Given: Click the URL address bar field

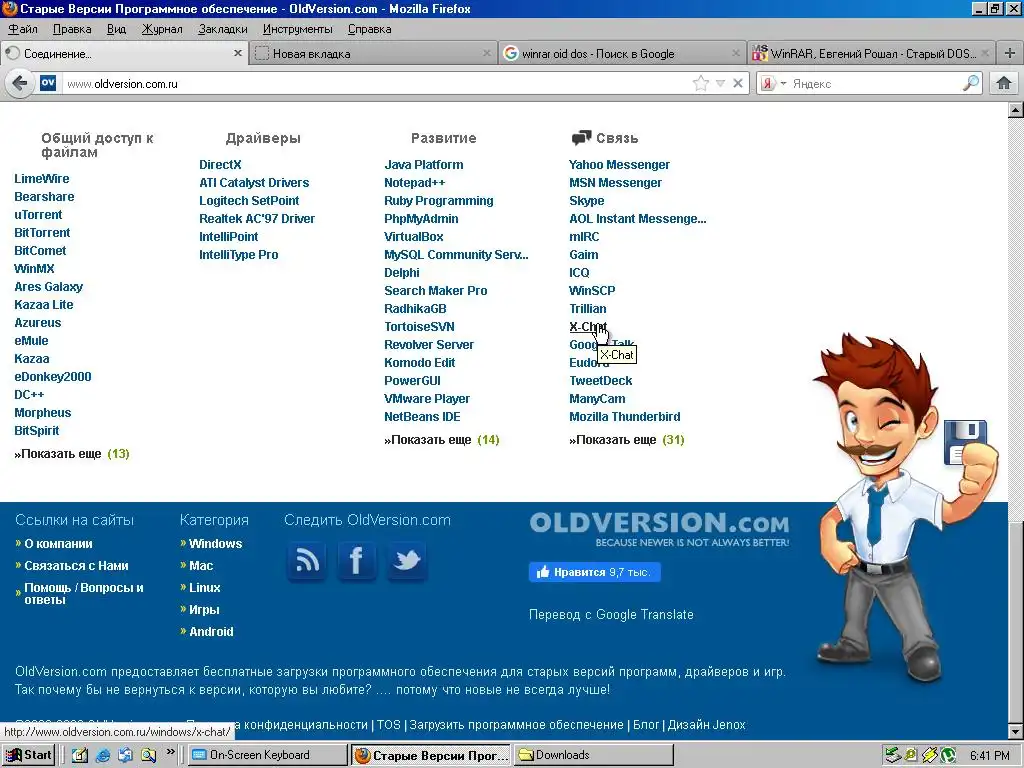Looking at the screenshot, I should point(376,84).
